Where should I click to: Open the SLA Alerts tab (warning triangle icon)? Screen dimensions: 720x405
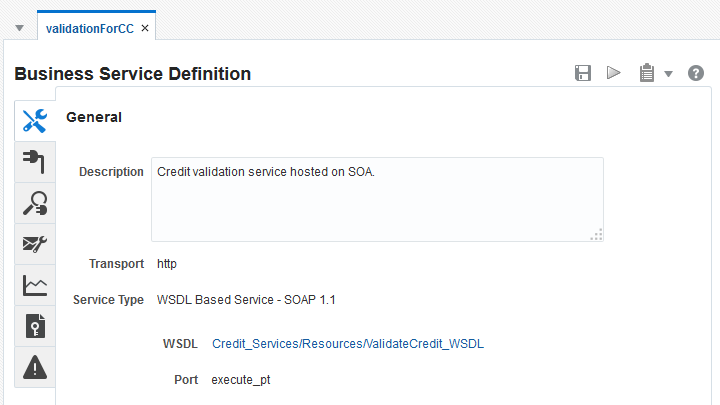[x=34, y=367]
